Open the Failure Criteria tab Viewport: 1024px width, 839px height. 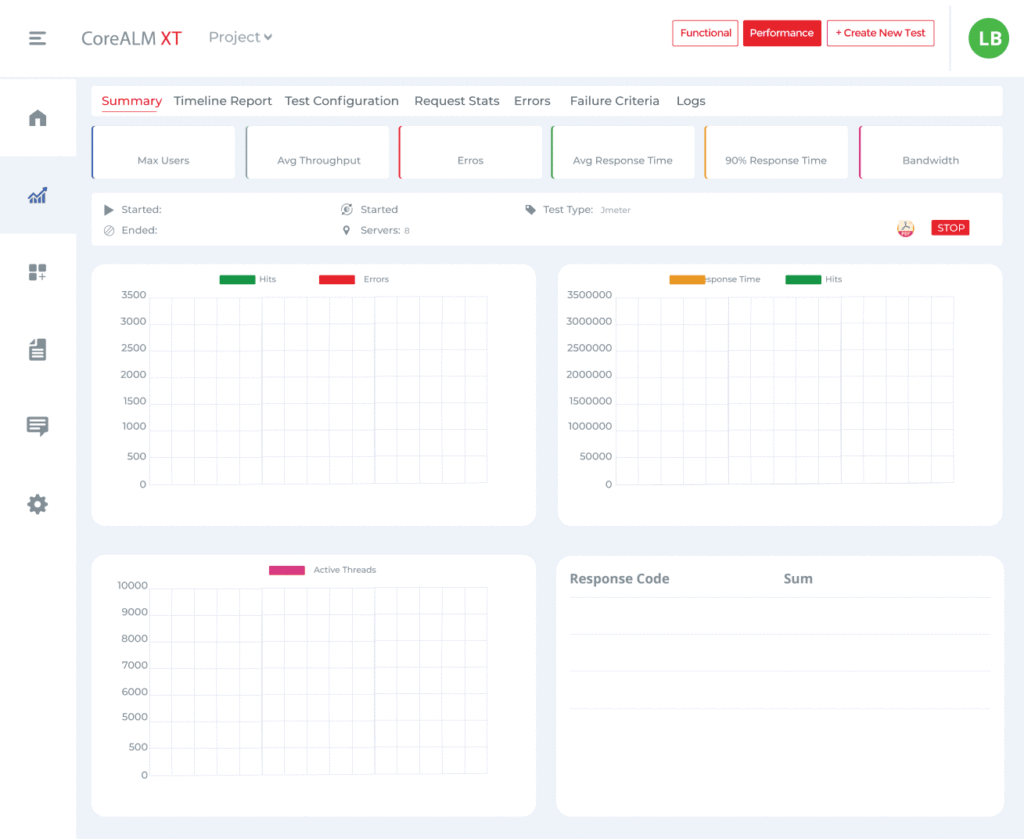[x=614, y=101]
